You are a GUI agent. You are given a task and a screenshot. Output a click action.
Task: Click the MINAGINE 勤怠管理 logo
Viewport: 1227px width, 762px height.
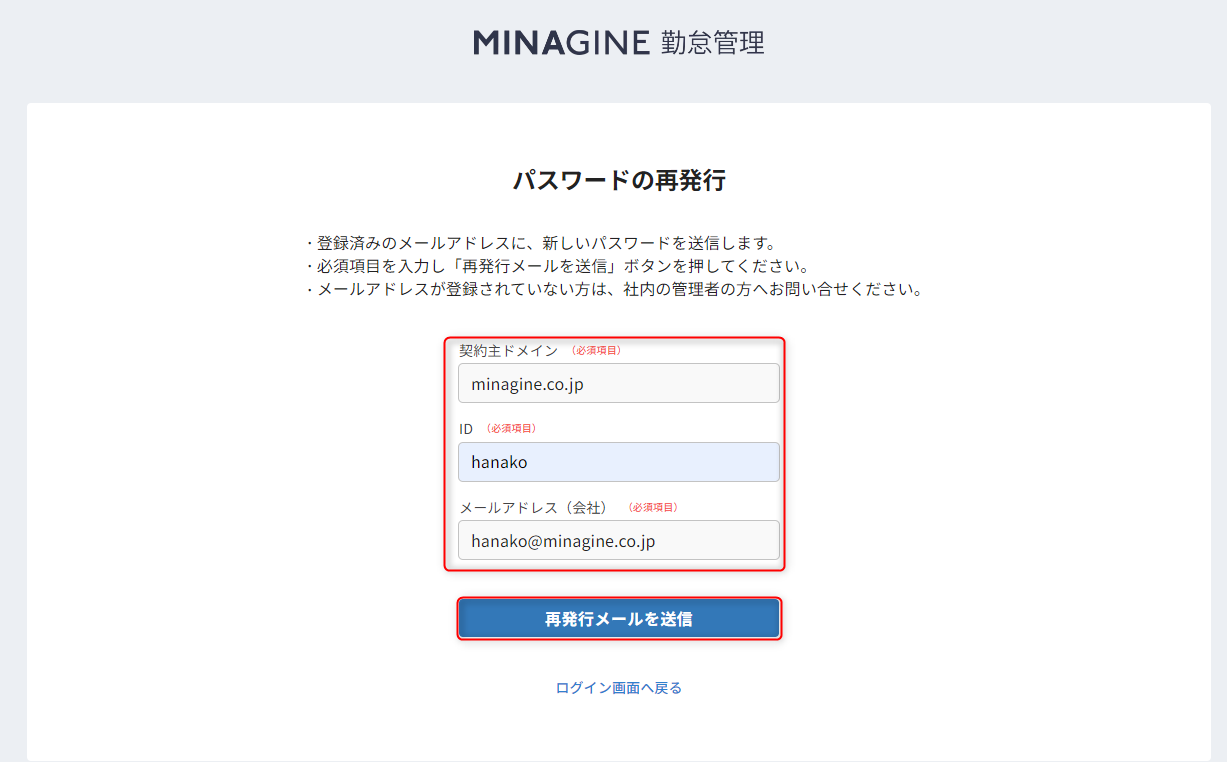[x=619, y=43]
